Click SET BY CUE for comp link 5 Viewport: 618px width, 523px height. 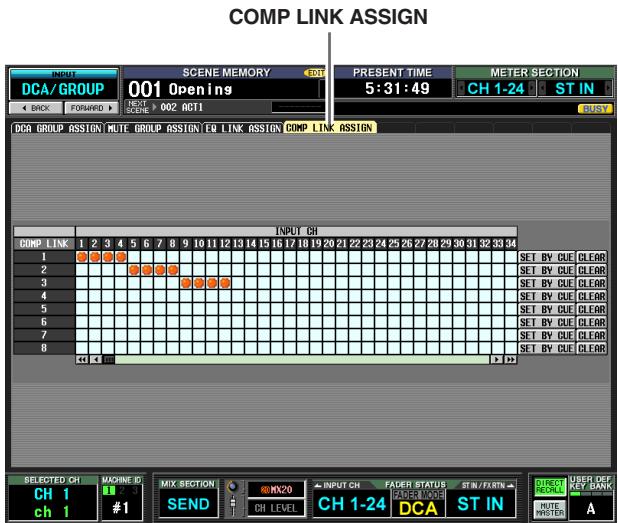click(x=546, y=309)
